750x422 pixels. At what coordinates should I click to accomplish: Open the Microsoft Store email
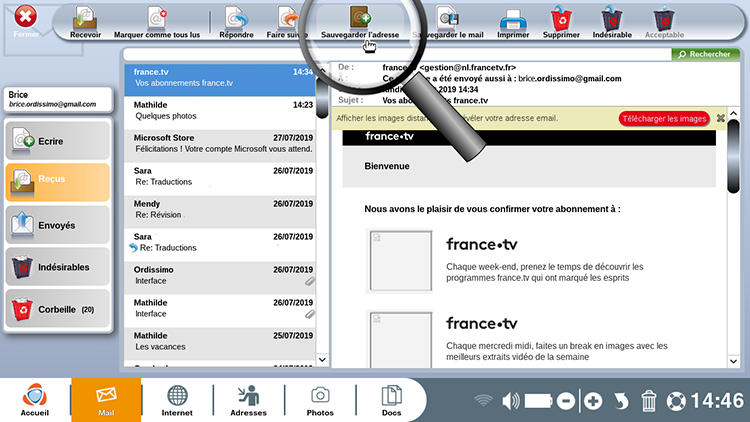click(220, 146)
